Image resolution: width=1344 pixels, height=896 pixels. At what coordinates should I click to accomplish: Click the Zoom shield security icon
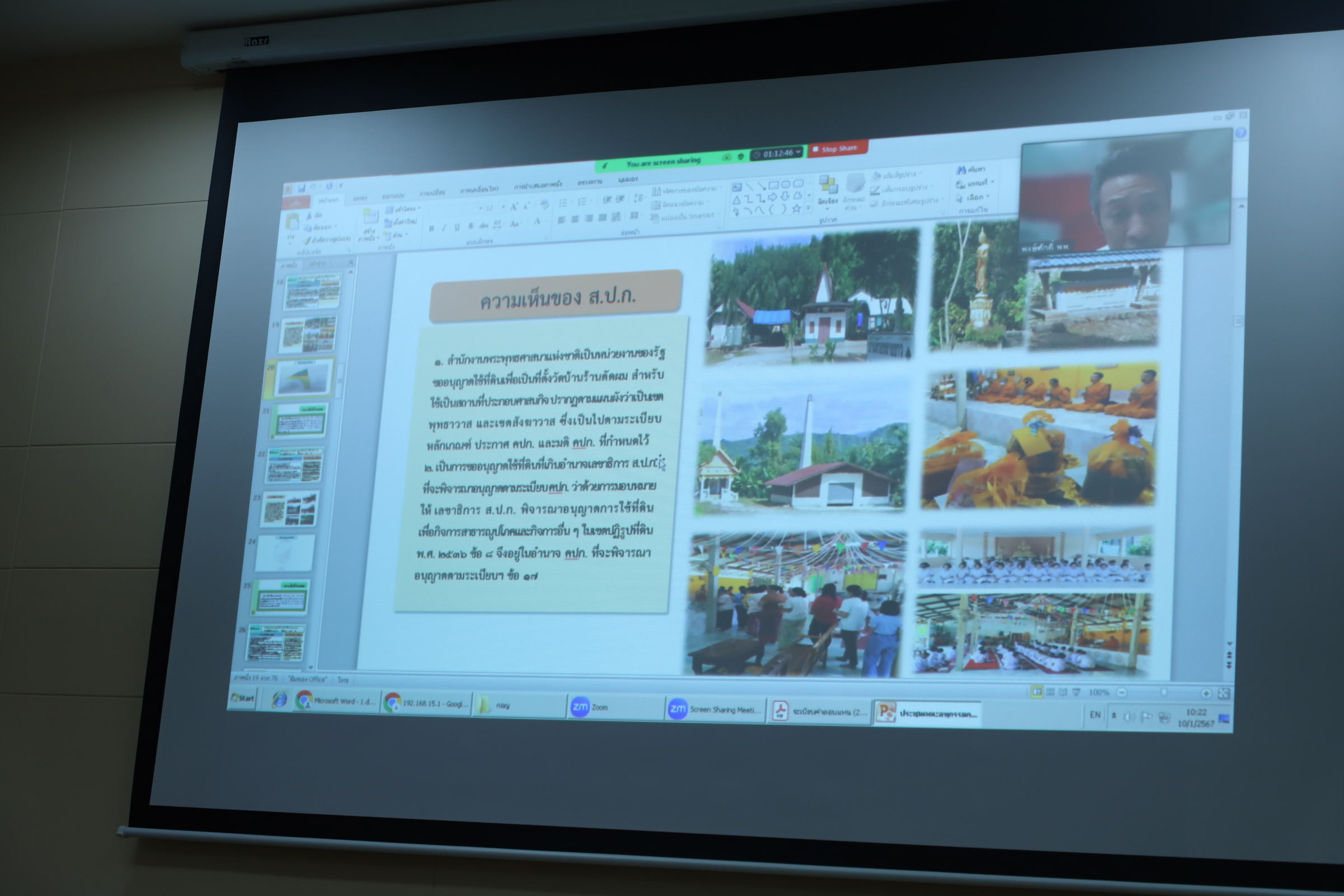click(740, 156)
